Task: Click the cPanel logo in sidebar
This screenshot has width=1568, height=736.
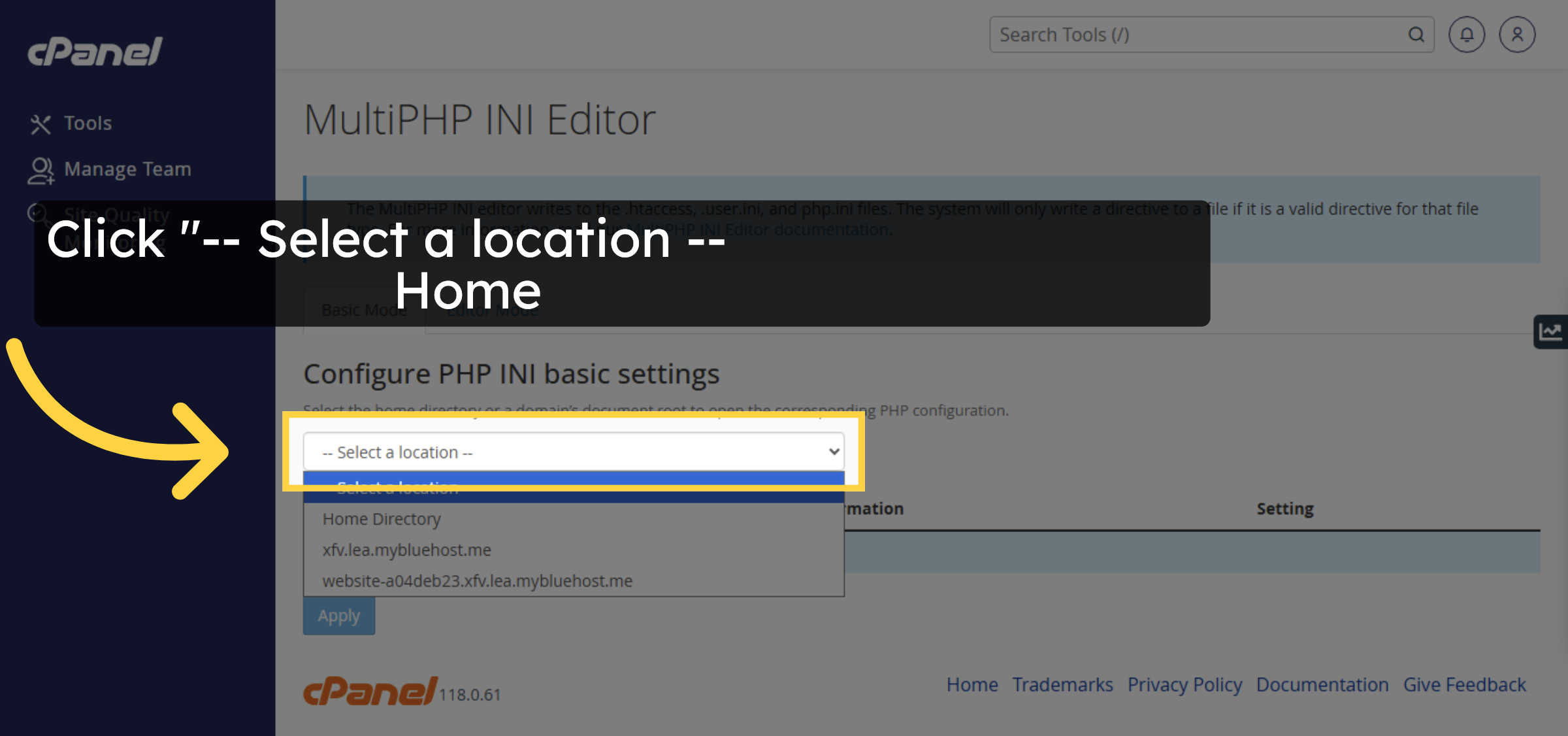Action: click(93, 52)
